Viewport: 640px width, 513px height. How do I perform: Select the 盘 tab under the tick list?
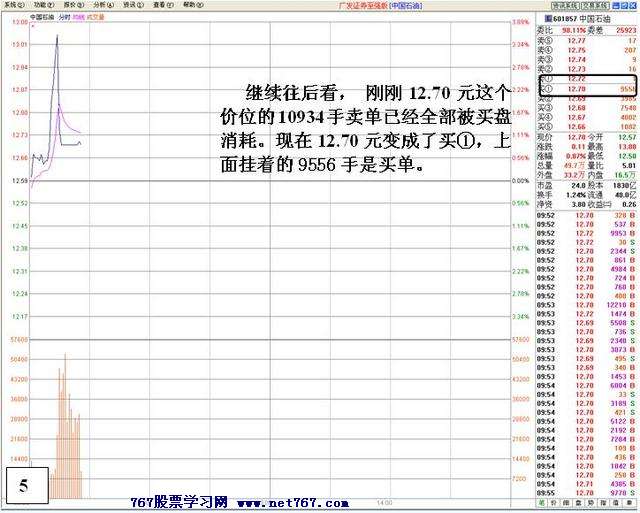pos(578,504)
